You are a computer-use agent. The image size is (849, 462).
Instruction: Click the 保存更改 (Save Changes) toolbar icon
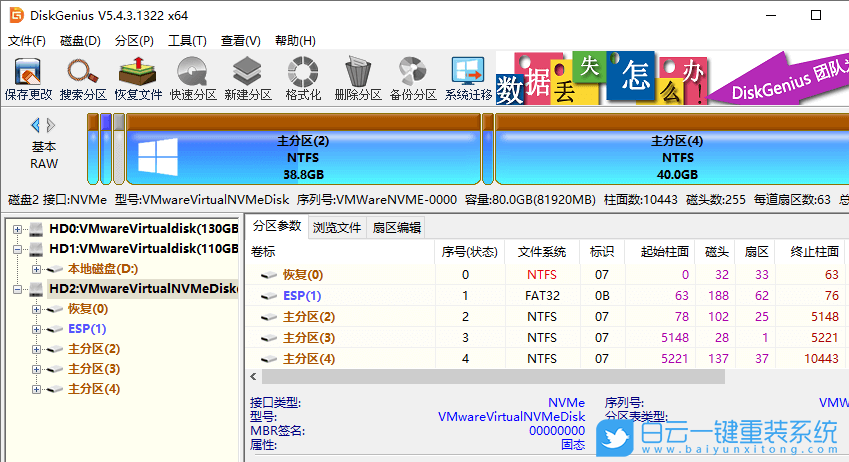pyautogui.click(x=28, y=78)
